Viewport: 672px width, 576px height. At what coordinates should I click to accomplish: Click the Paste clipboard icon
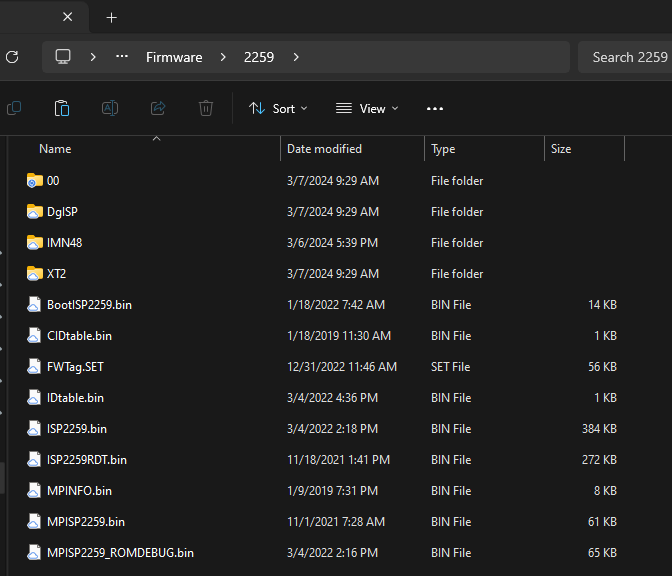click(x=62, y=108)
